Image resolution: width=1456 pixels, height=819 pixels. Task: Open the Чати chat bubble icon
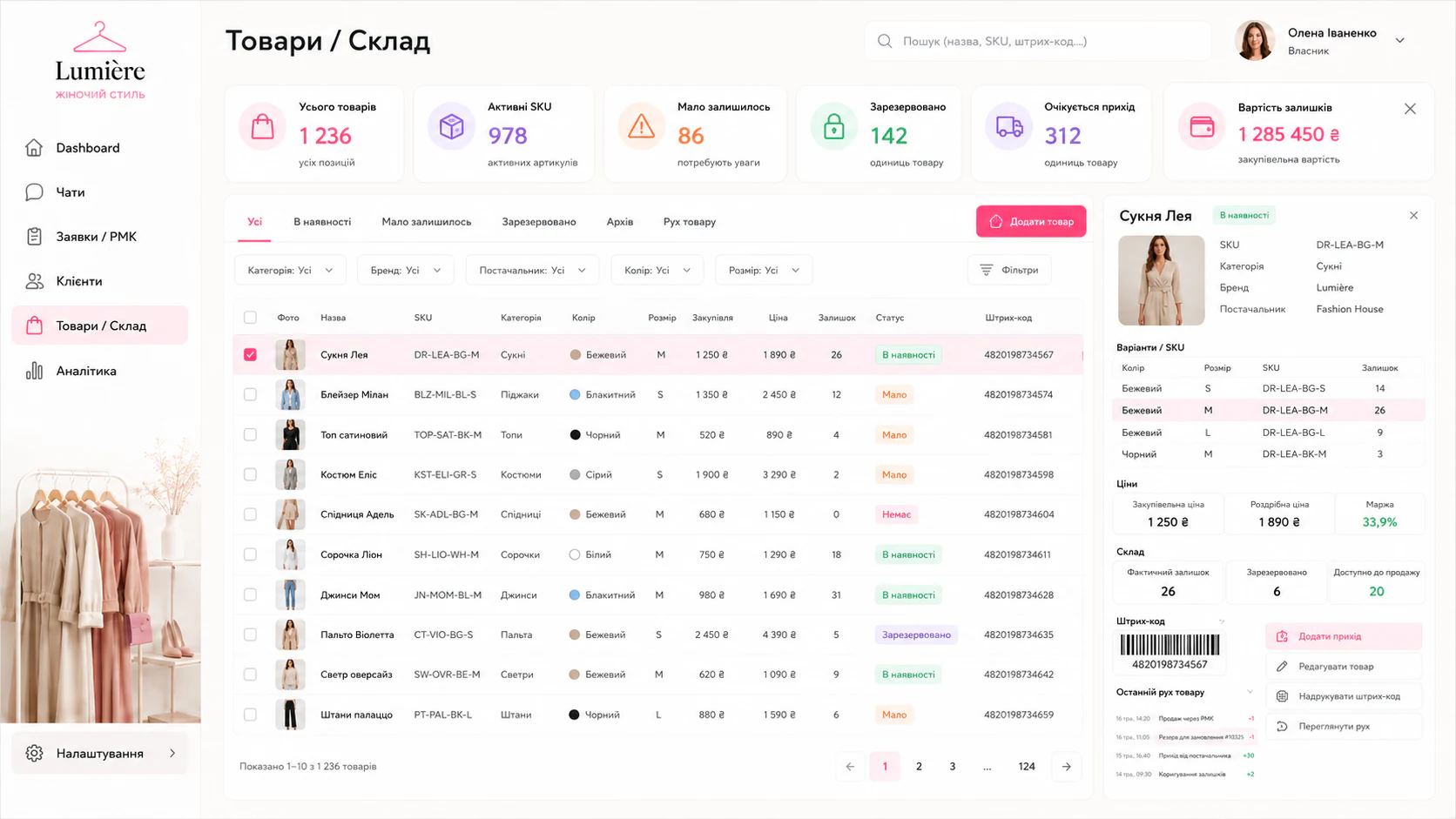coord(34,192)
